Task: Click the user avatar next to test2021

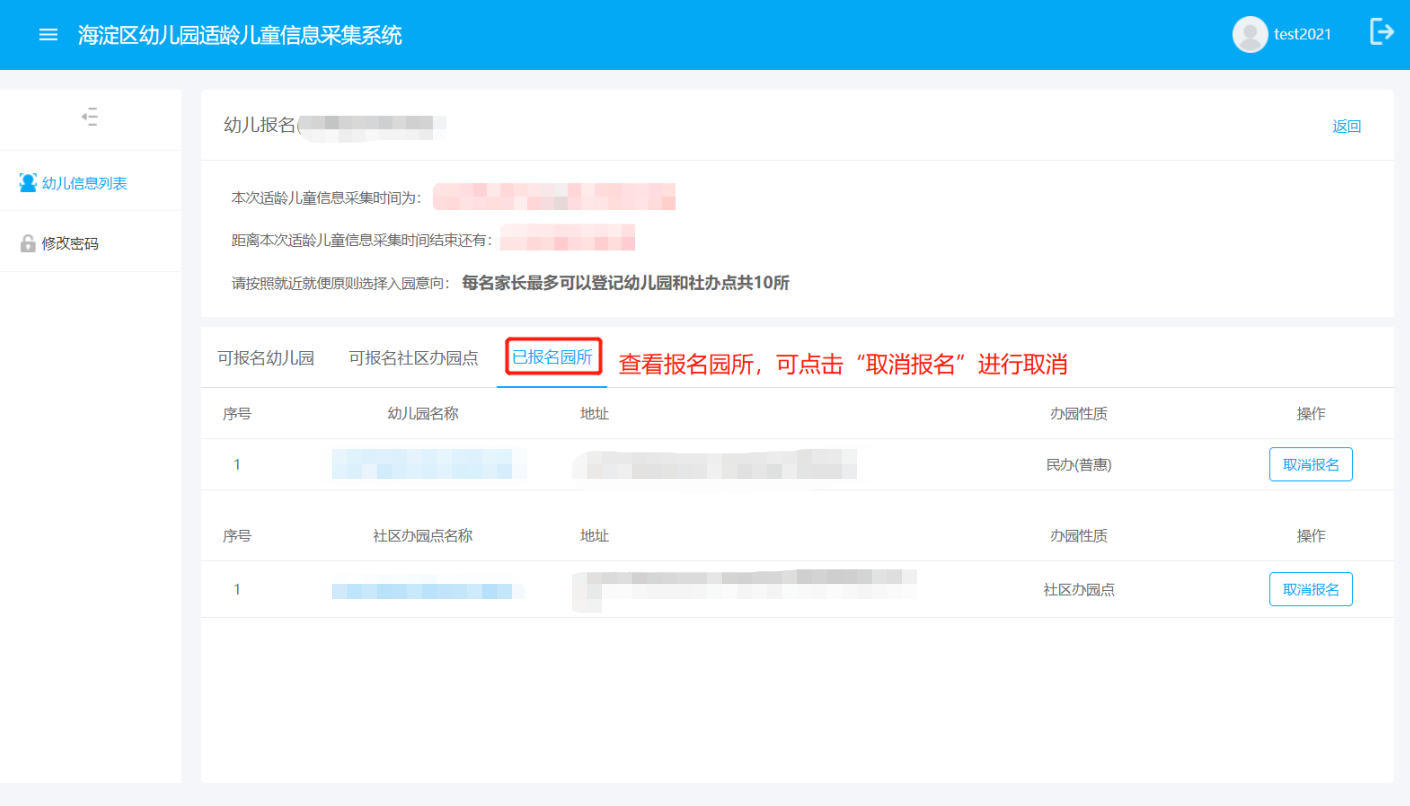Action: pos(1250,35)
